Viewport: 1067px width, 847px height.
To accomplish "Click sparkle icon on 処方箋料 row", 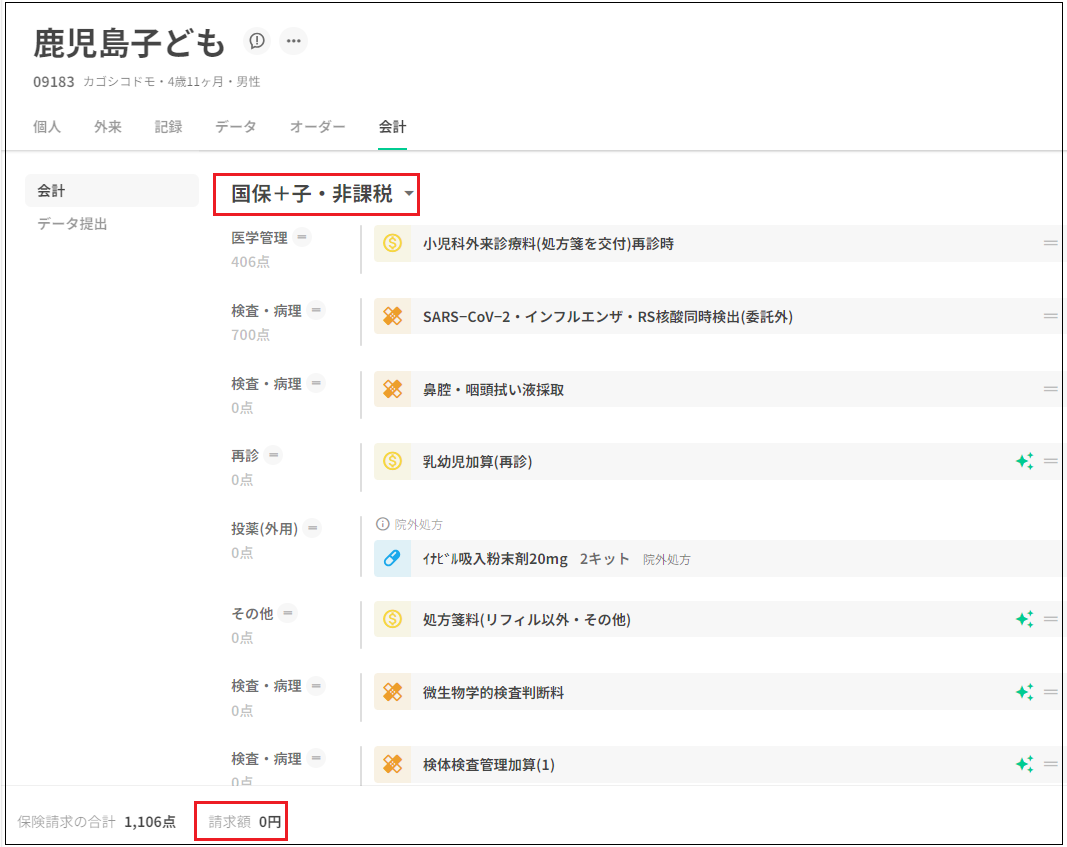I will (1024, 620).
